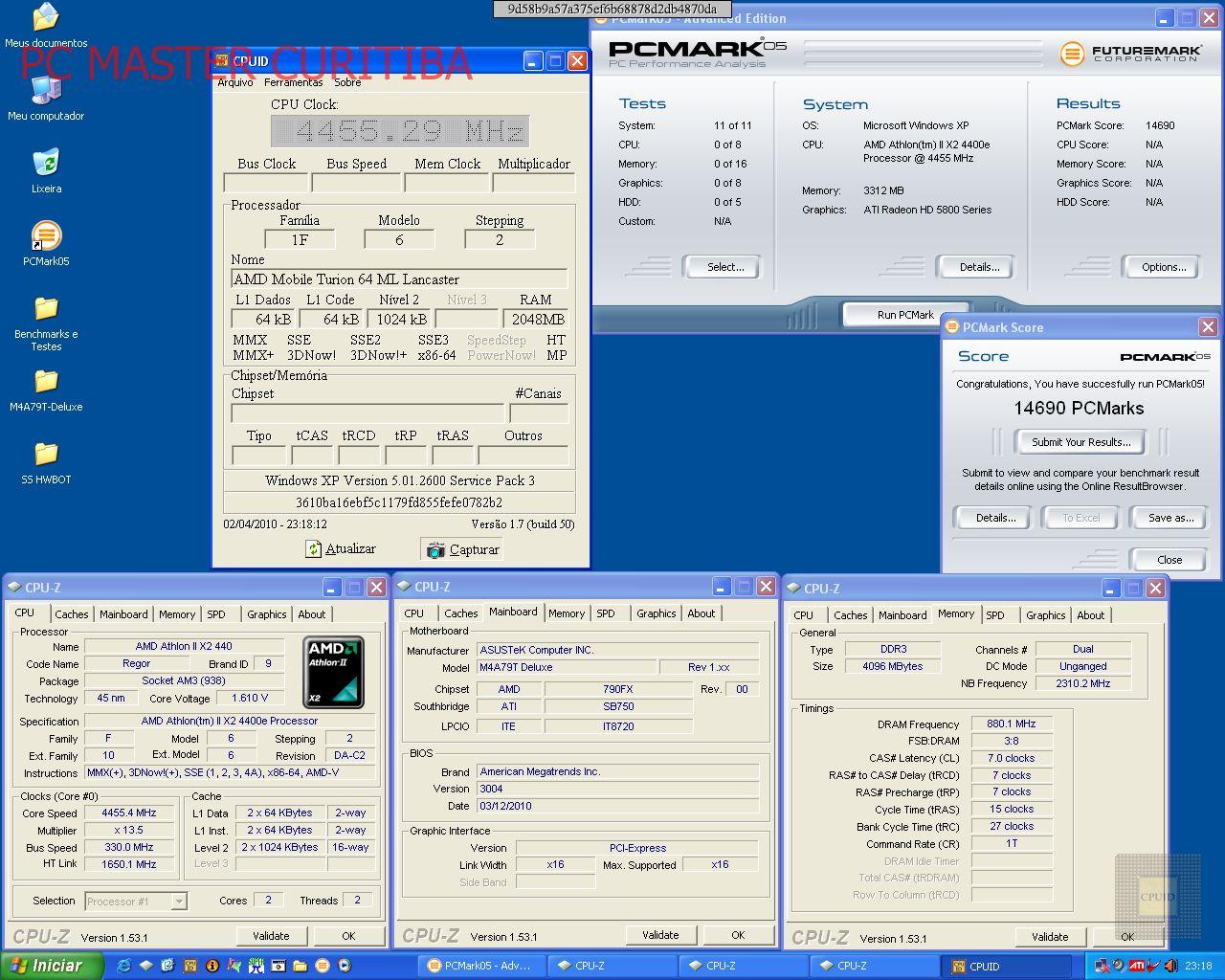Click OK in left CPU-Z window

348,936
